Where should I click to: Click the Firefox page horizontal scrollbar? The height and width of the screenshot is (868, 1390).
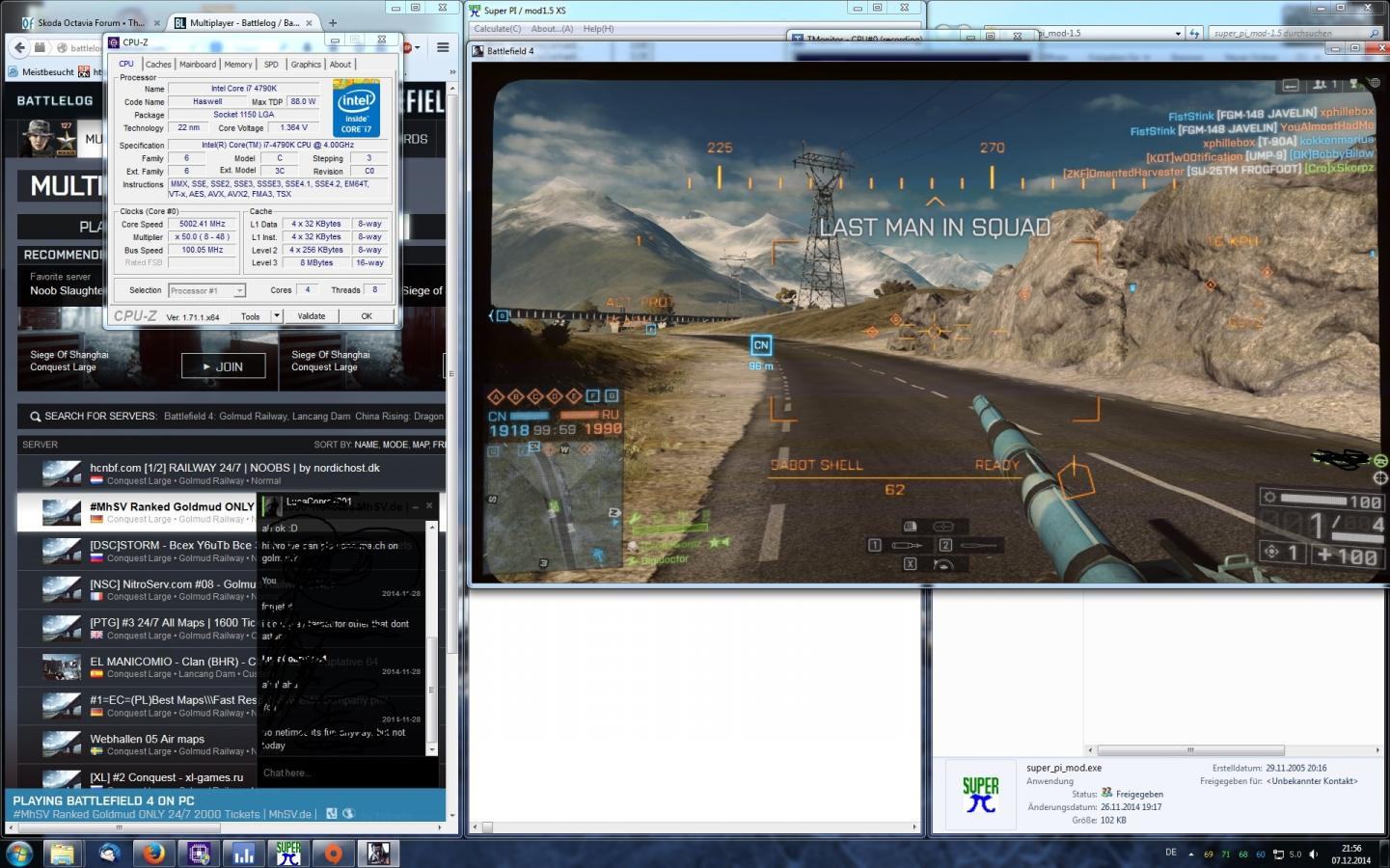coord(119,827)
